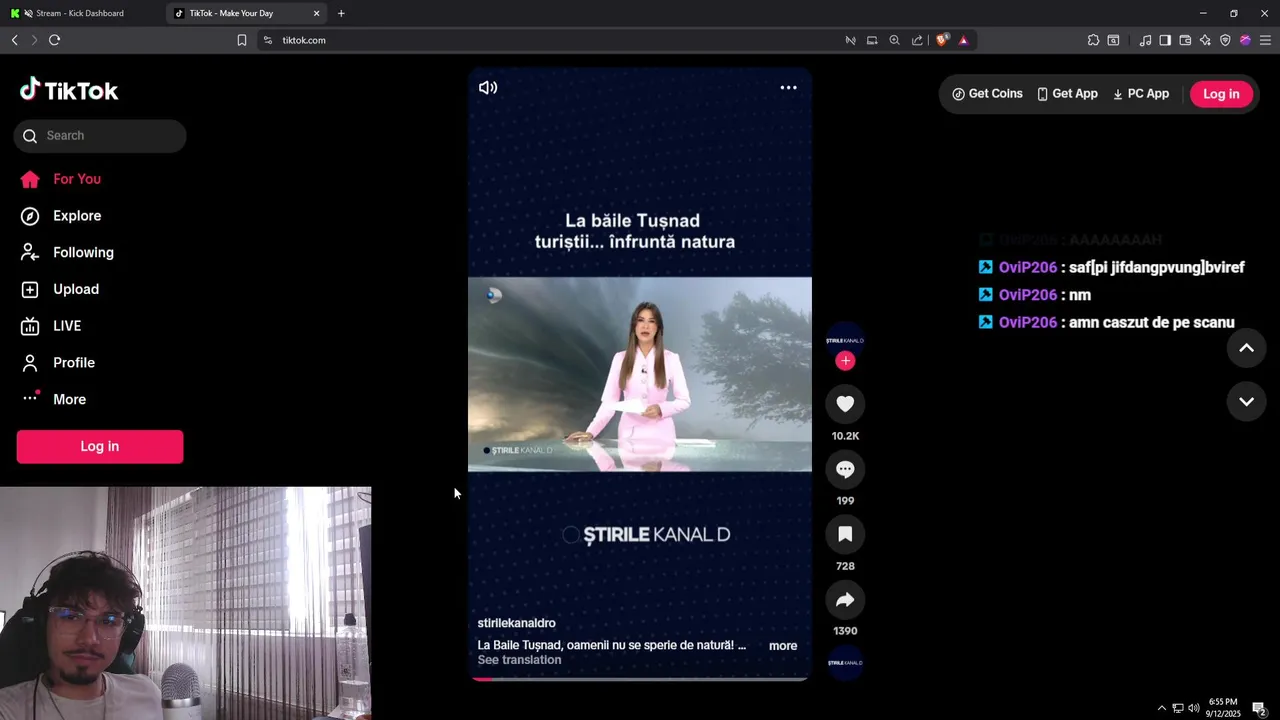The width and height of the screenshot is (1280, 720).
Task: Follow creator with red plus button
Action: point(845,361)
